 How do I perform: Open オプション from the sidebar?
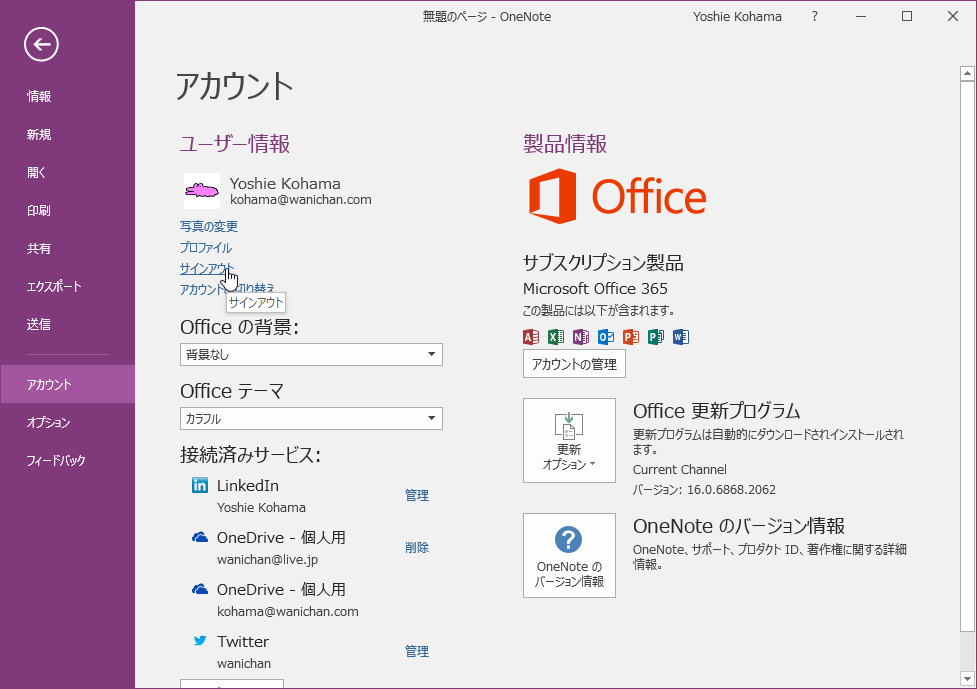coord(67,422)
